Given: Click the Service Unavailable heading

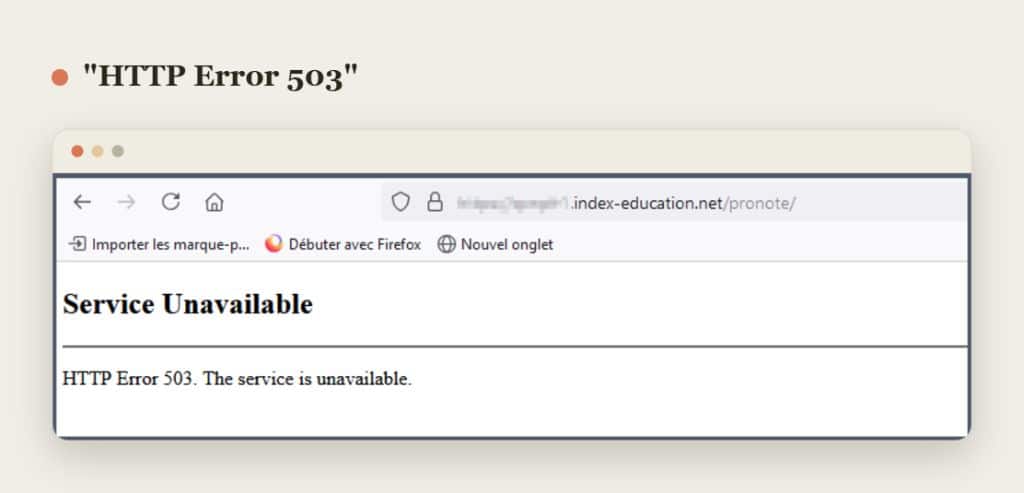Looking at the screenshot, I should (x=188, y=304).
